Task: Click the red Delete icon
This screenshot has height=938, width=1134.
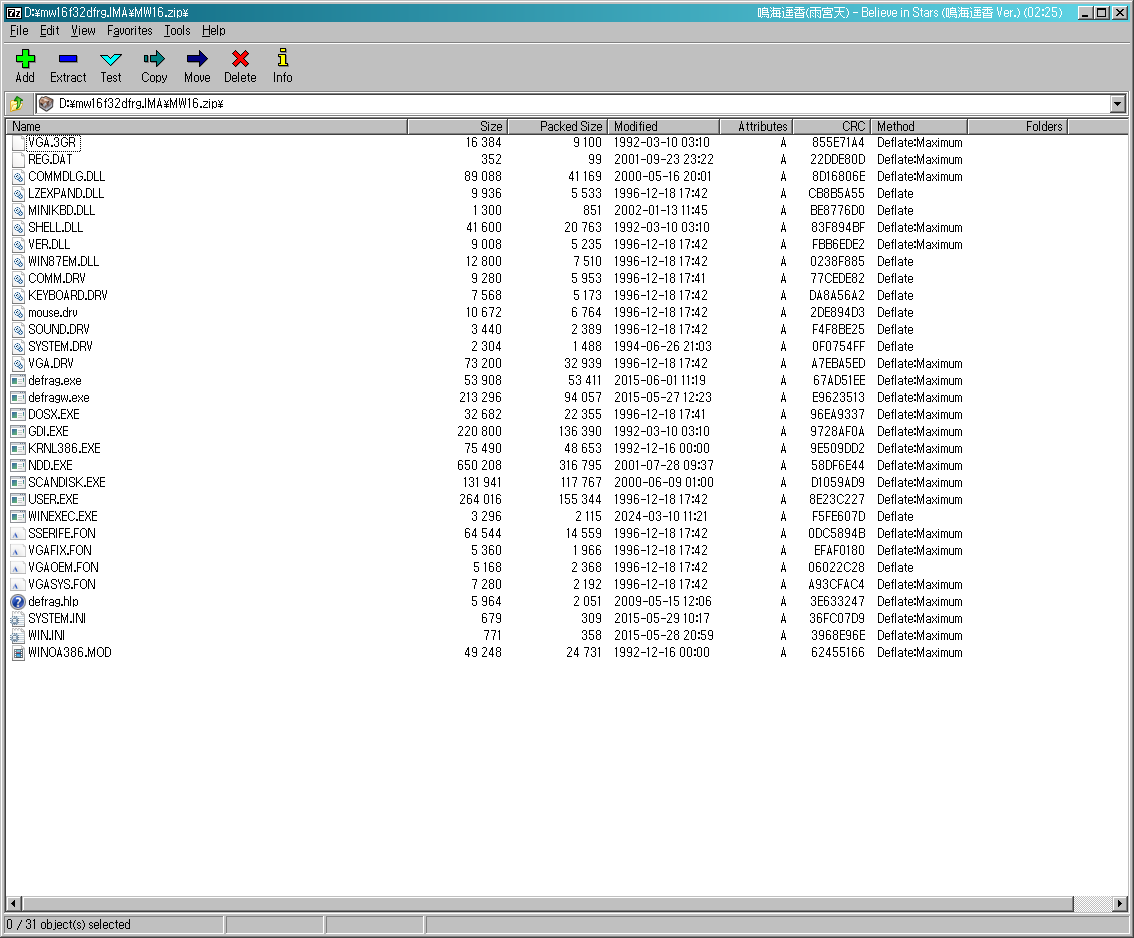Action: tap(240, 60)
